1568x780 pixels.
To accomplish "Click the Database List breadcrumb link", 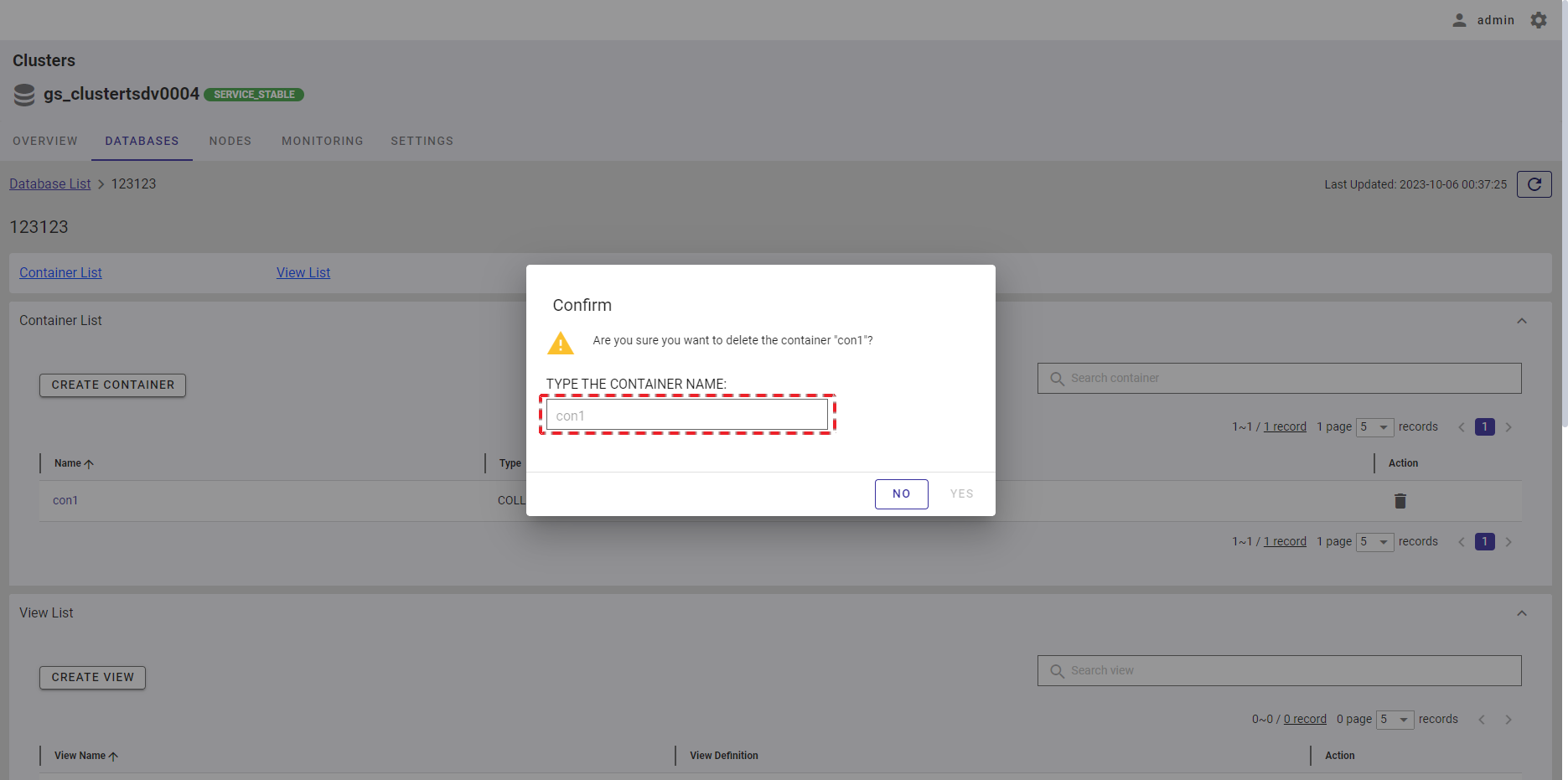I will [50, 184].
